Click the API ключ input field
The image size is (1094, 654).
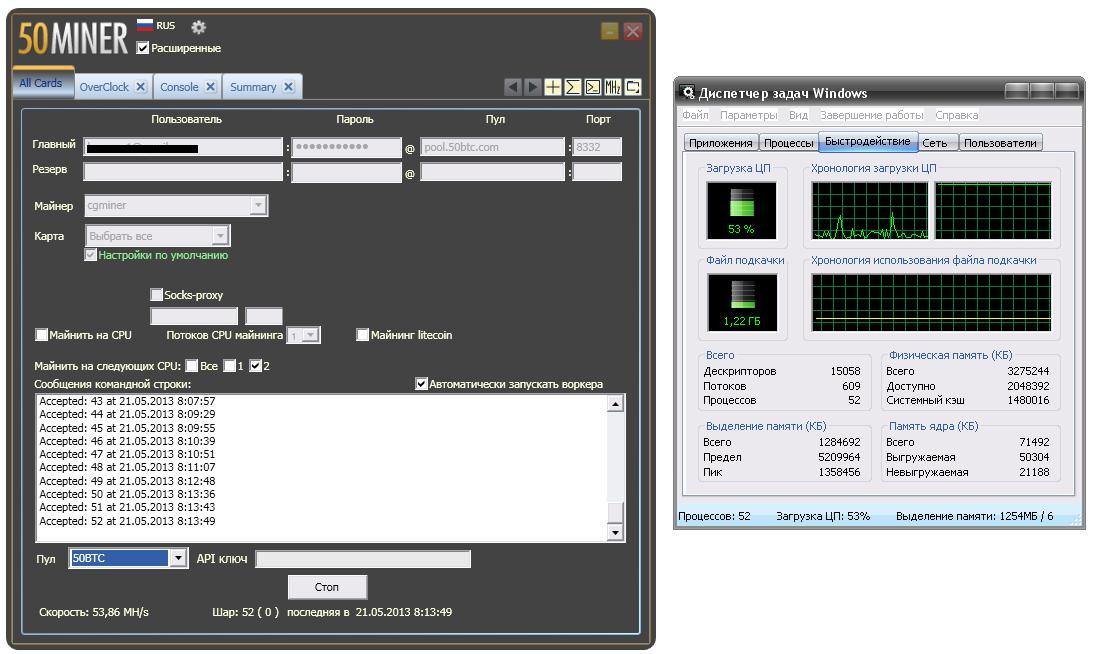coord(363,558)
